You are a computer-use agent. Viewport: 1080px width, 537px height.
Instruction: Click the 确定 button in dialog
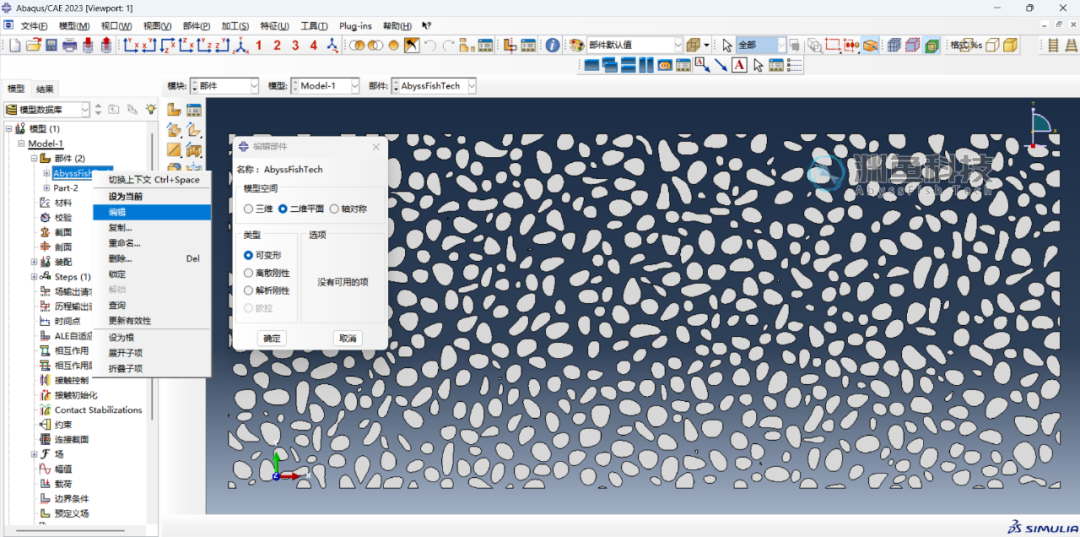(271, 338)
